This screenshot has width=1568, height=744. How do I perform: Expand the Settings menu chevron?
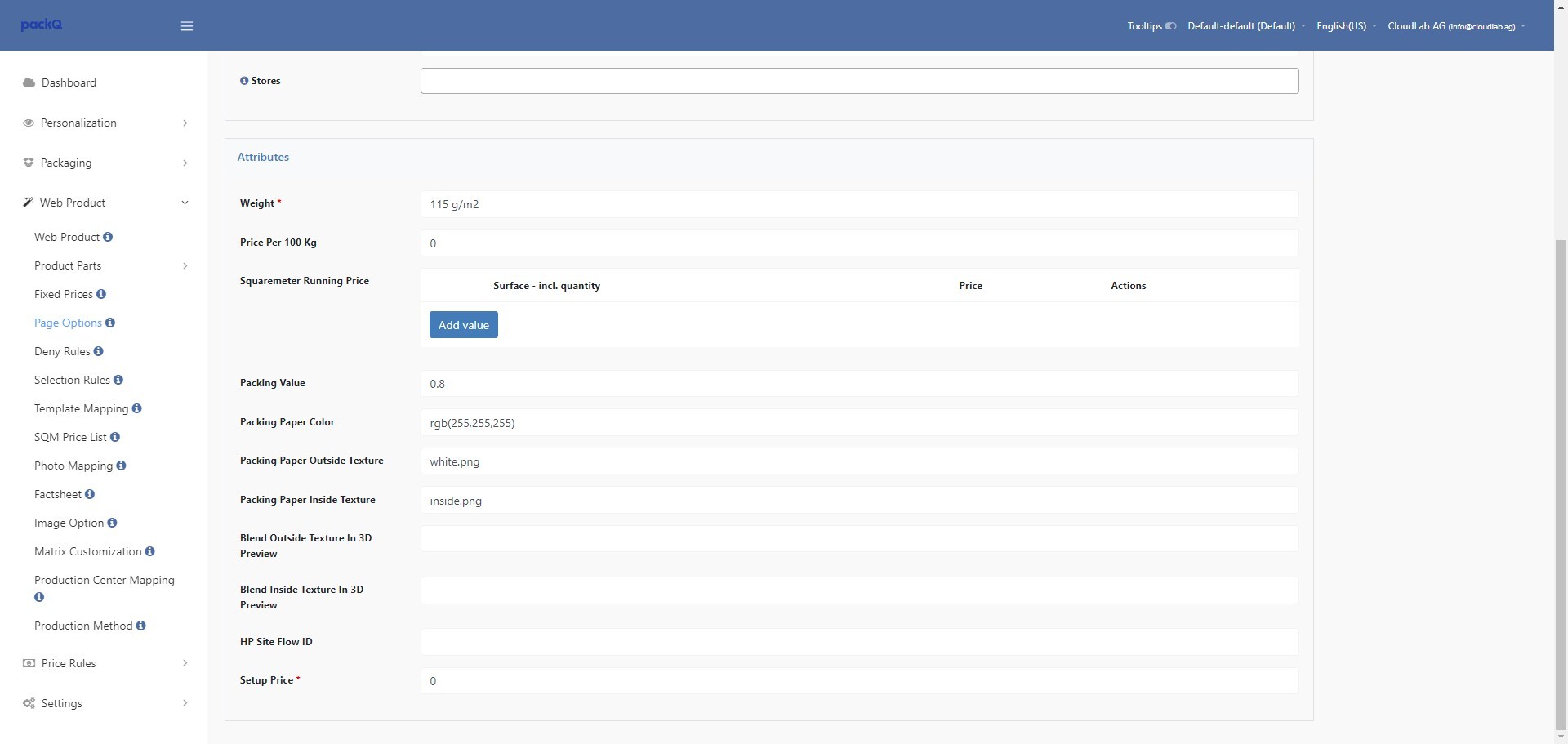pos(185,703)
